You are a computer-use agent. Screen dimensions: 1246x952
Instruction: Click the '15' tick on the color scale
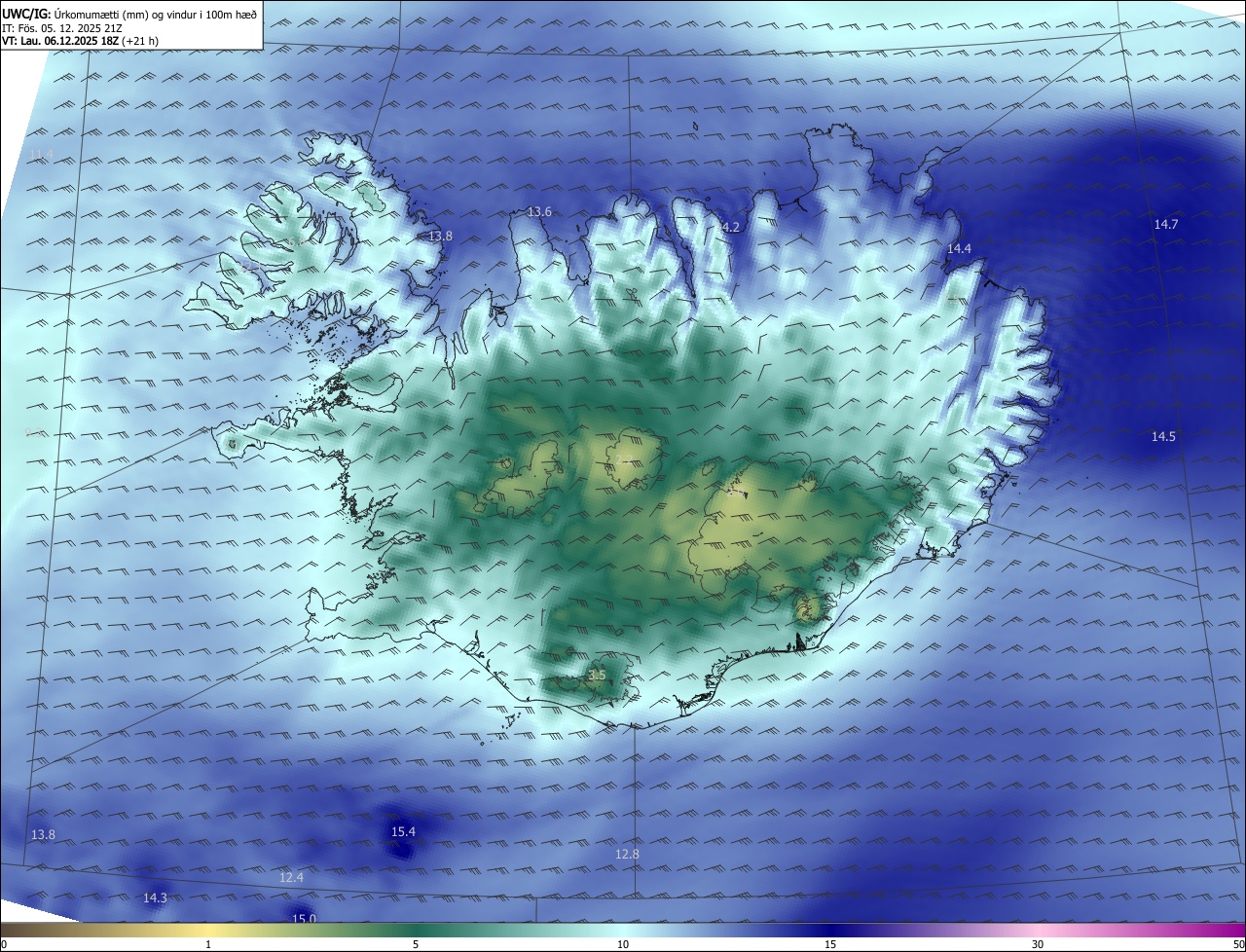(x=830, y=944)
